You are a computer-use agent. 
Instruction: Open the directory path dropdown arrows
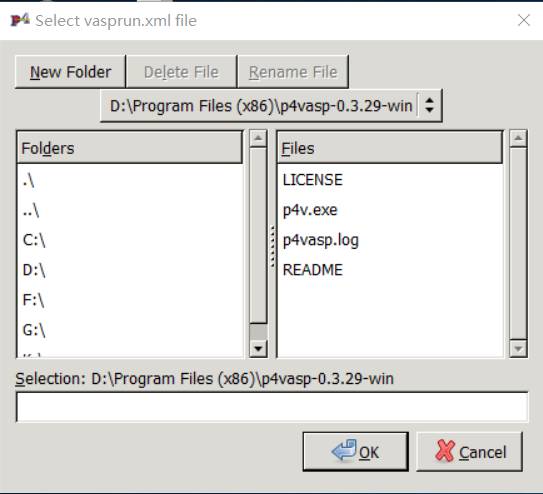coord(429,105)
